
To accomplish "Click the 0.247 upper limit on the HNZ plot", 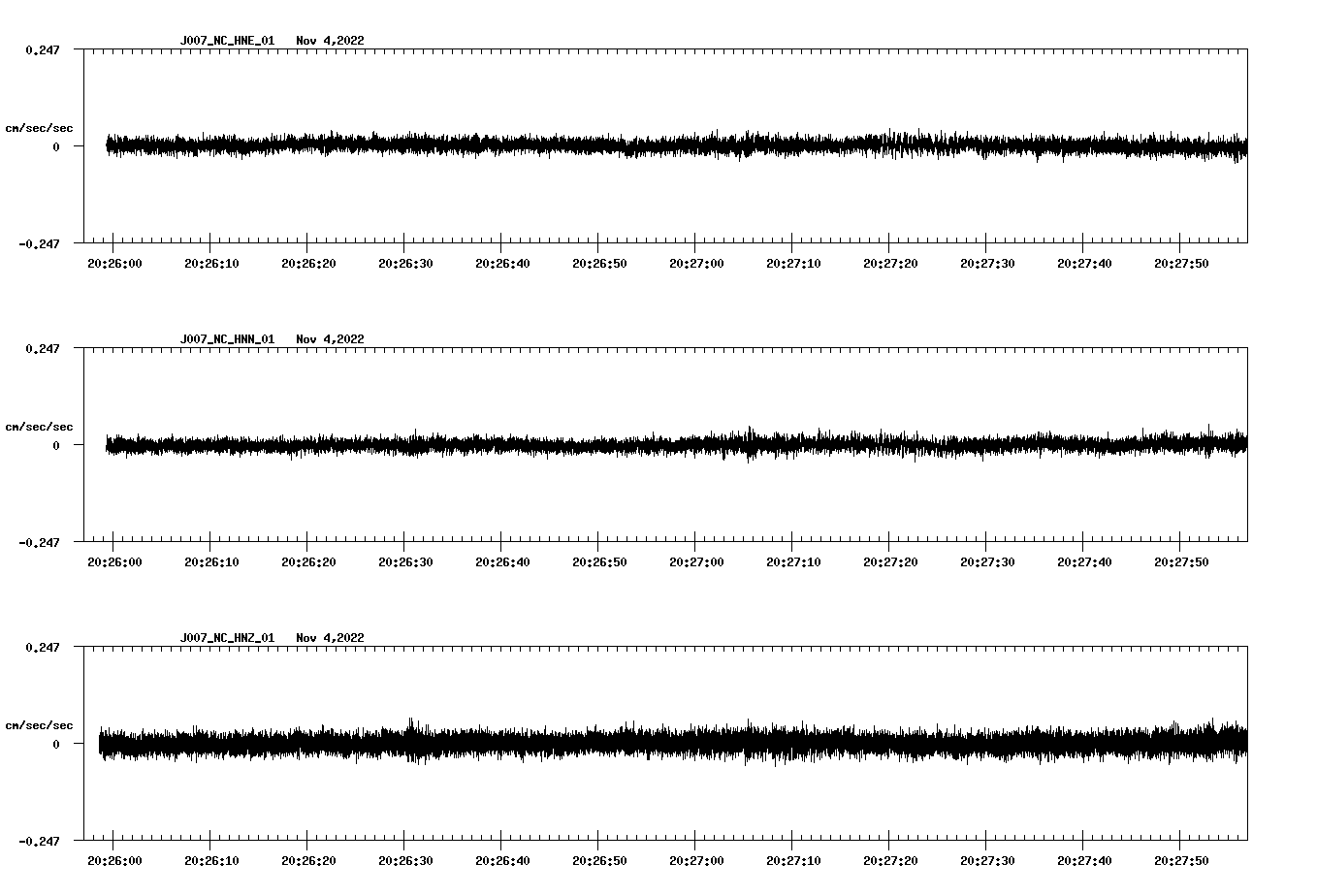I will tap(42, 647).
